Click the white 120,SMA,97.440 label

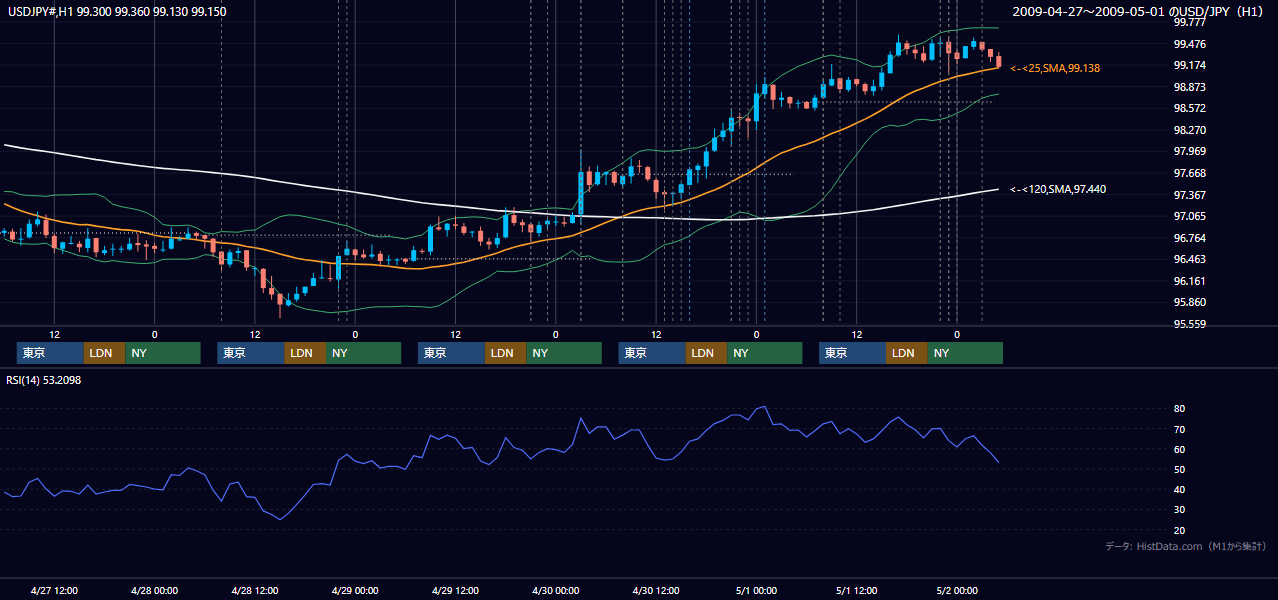[1058, 189]
